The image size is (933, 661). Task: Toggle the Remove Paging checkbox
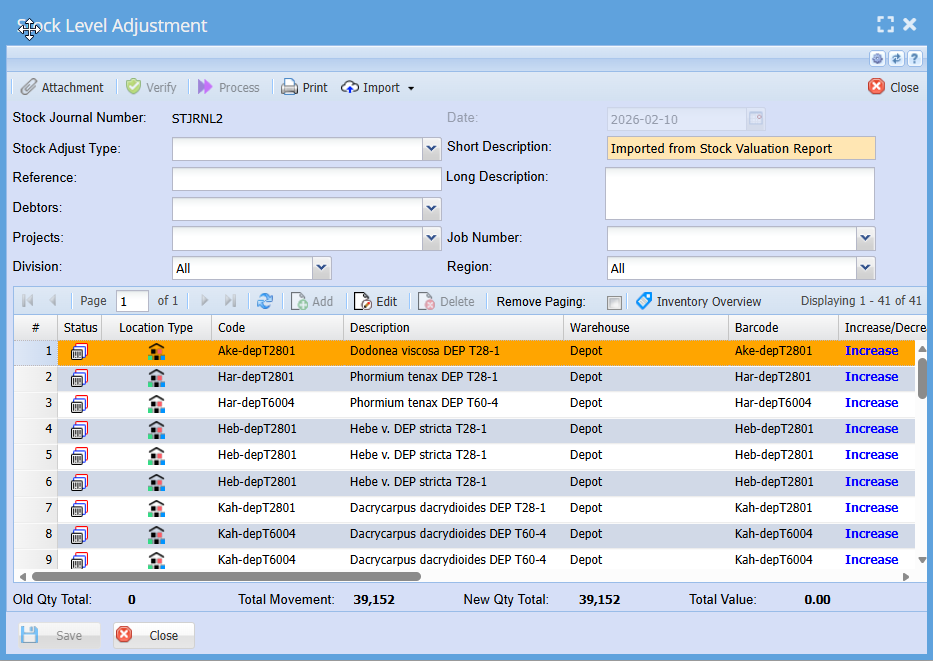(614, 302)
